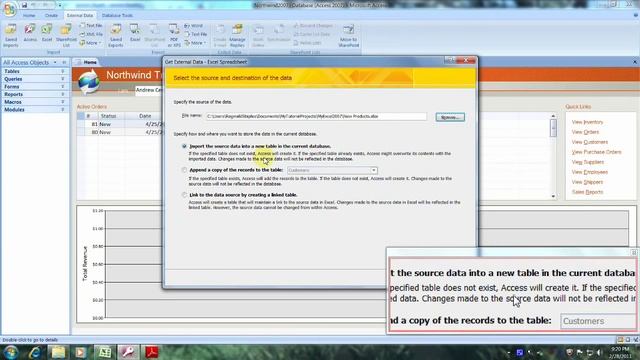Viewport: 640px width, 360px height.
Task: Open the View Suppliers quick link
Action: pyautogui.click(x=588, y=162)
